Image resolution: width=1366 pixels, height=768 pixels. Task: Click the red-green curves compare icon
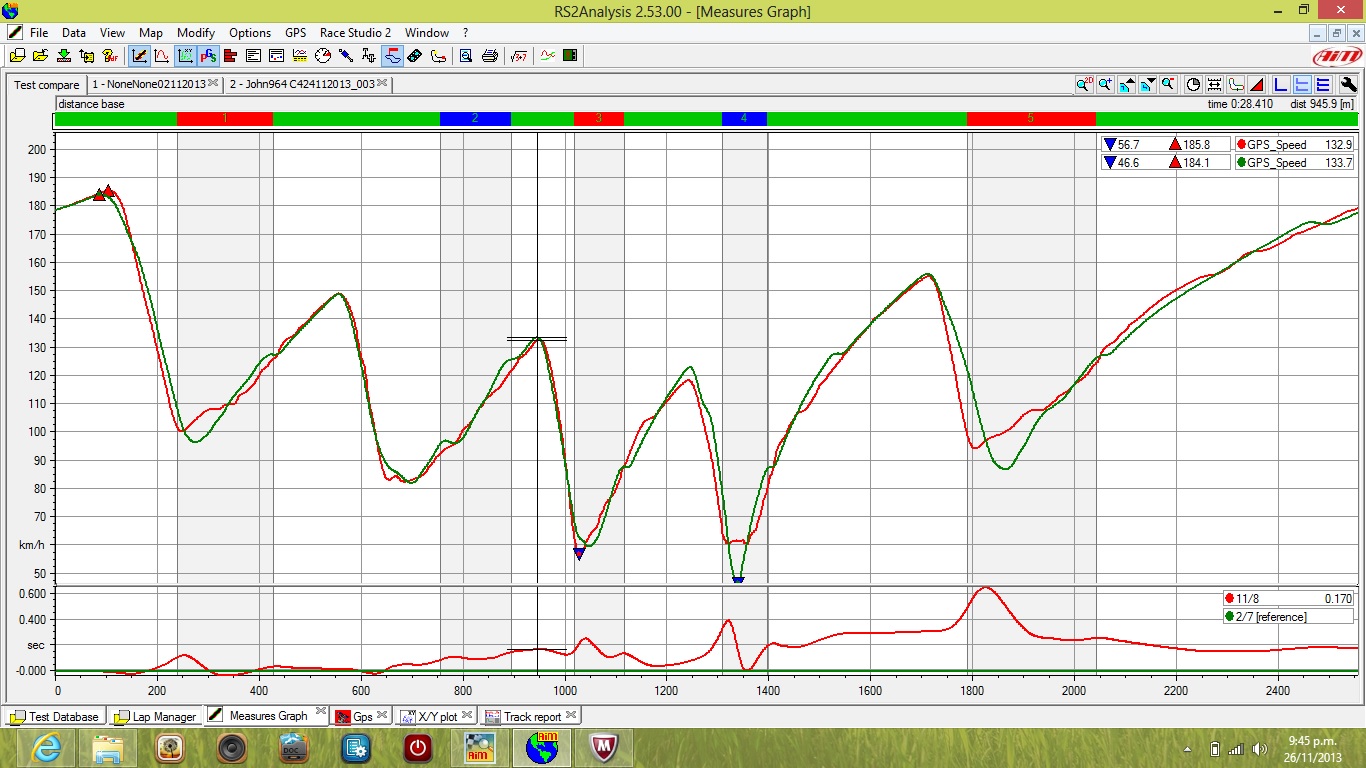(547, 55)
